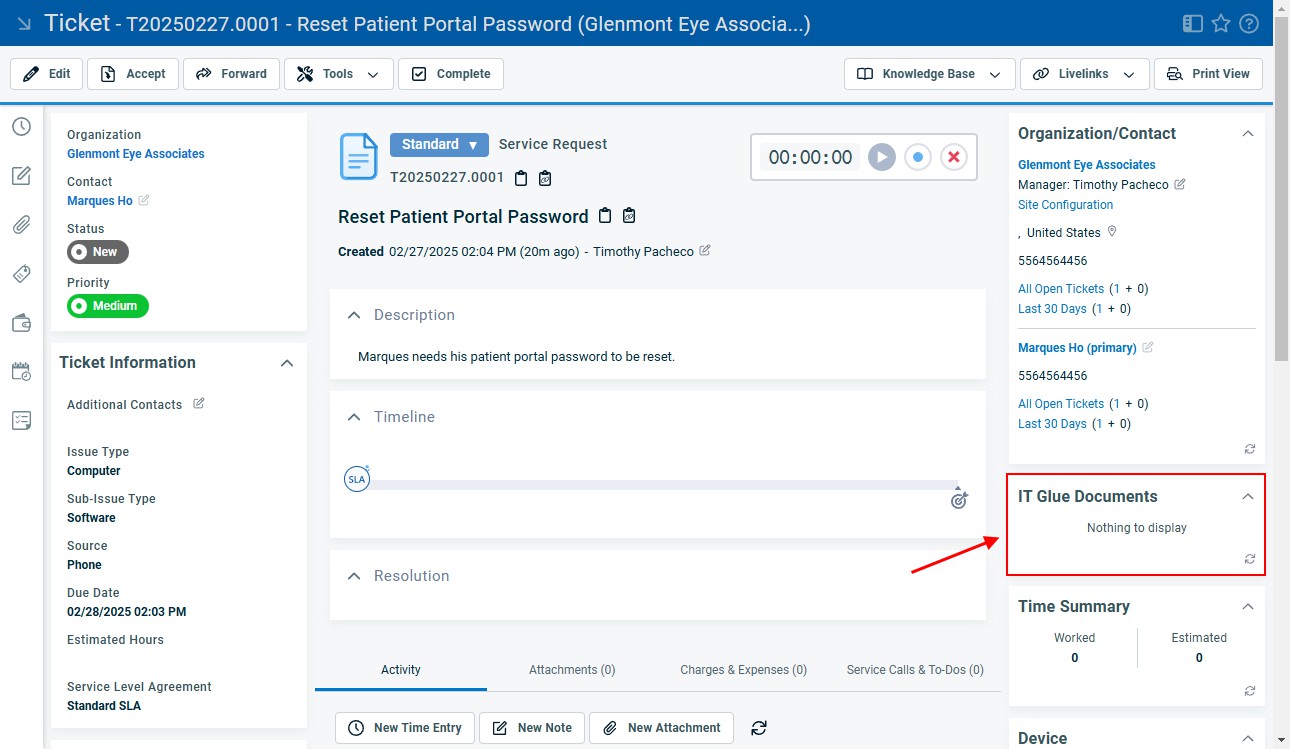Image resolution: width=1290 pixels, height=749 pixels.
Task: Open the wallet charges icon in left sidebar
Action: point(21,323)
